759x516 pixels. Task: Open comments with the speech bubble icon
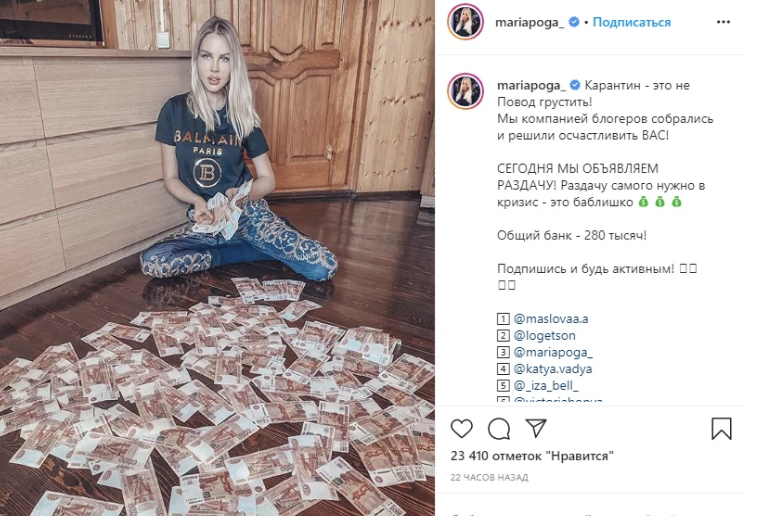pos(499,428)
